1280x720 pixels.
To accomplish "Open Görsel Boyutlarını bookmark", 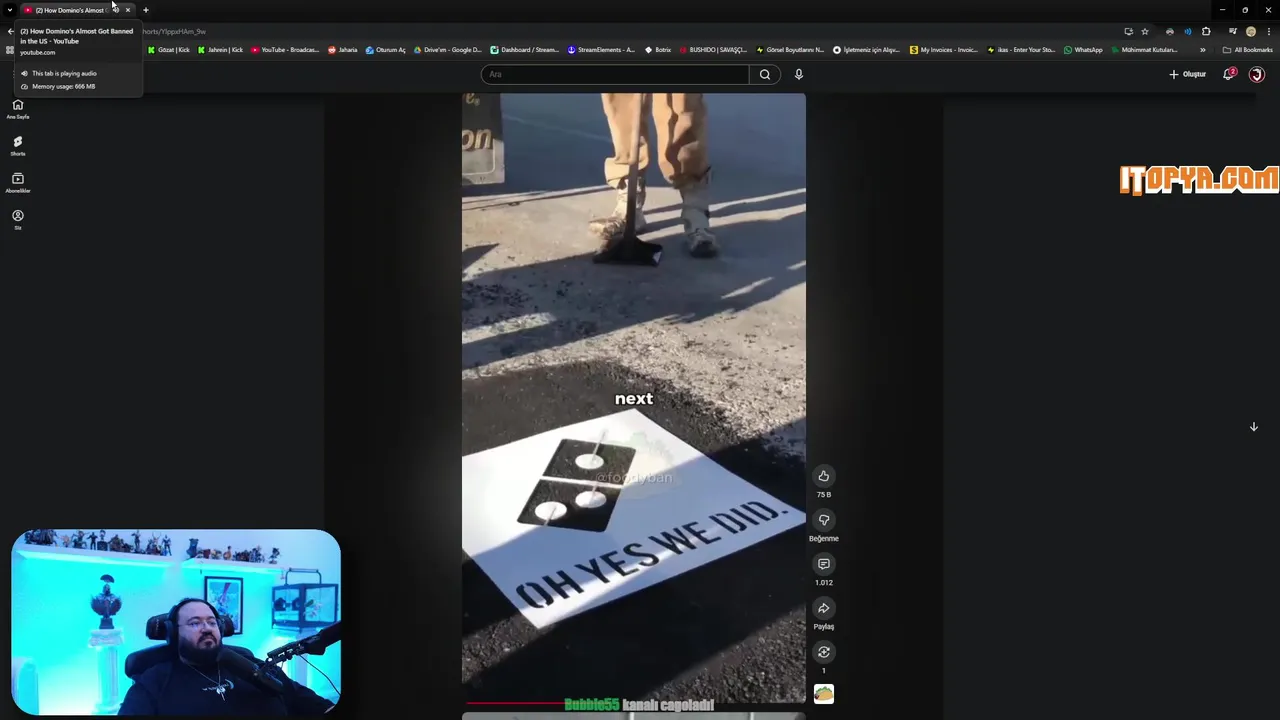I will [790, 50].
